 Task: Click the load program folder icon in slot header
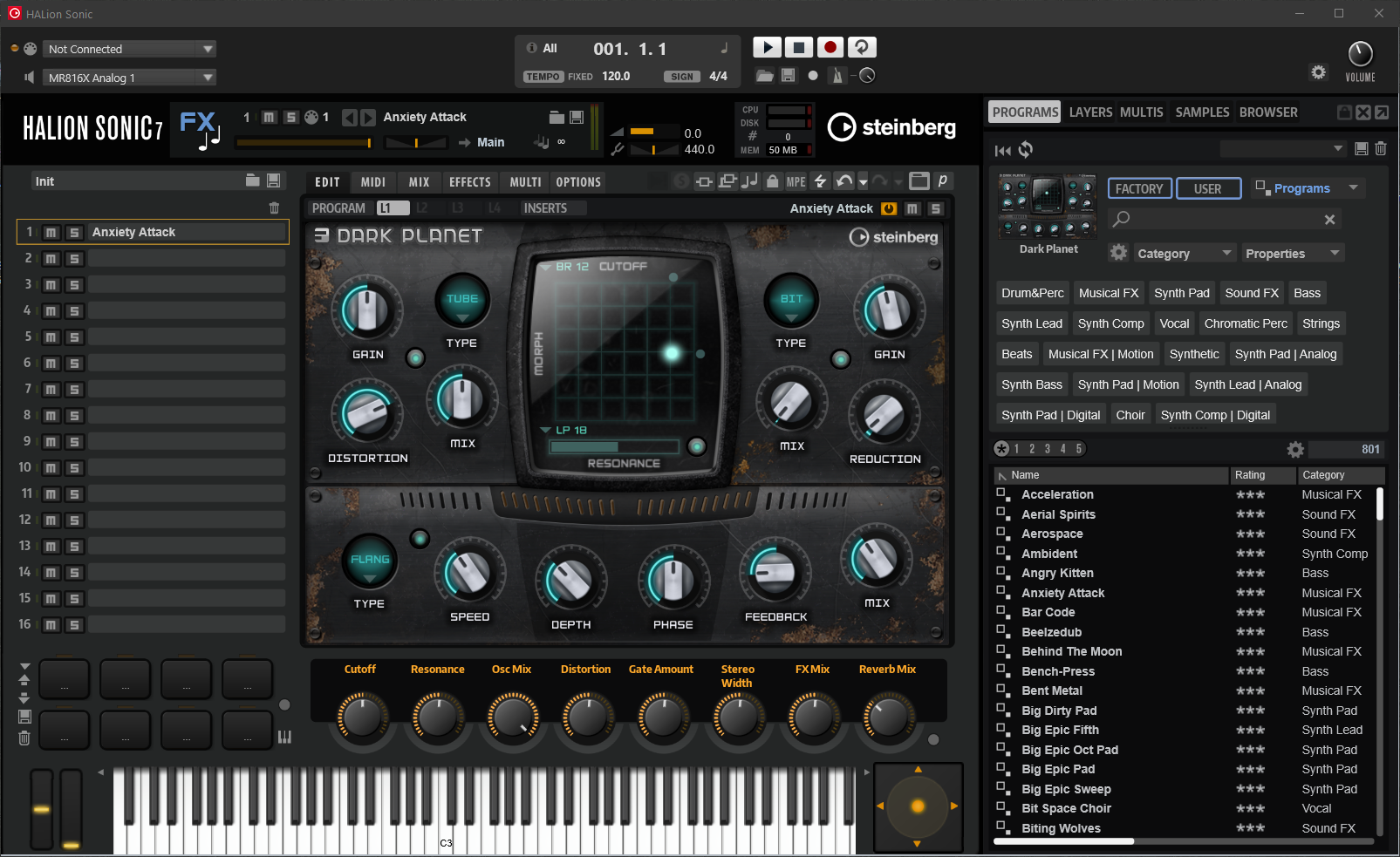click(557, 117)
